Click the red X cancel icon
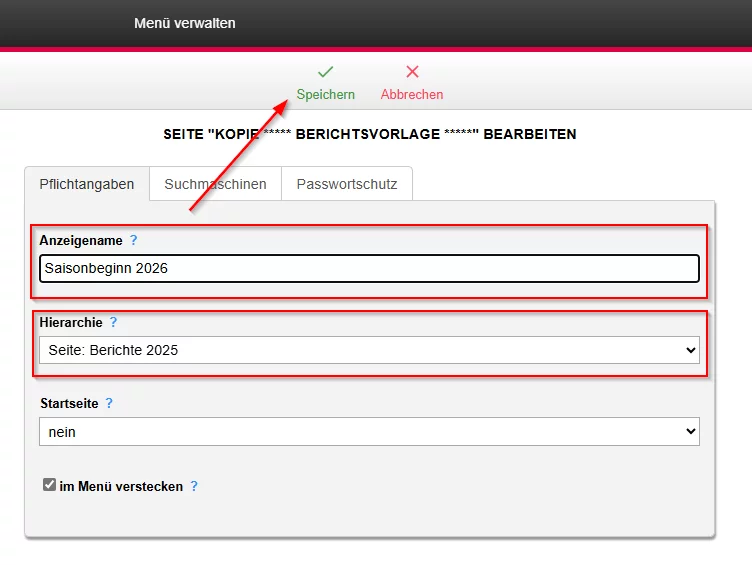 (412, 72)
